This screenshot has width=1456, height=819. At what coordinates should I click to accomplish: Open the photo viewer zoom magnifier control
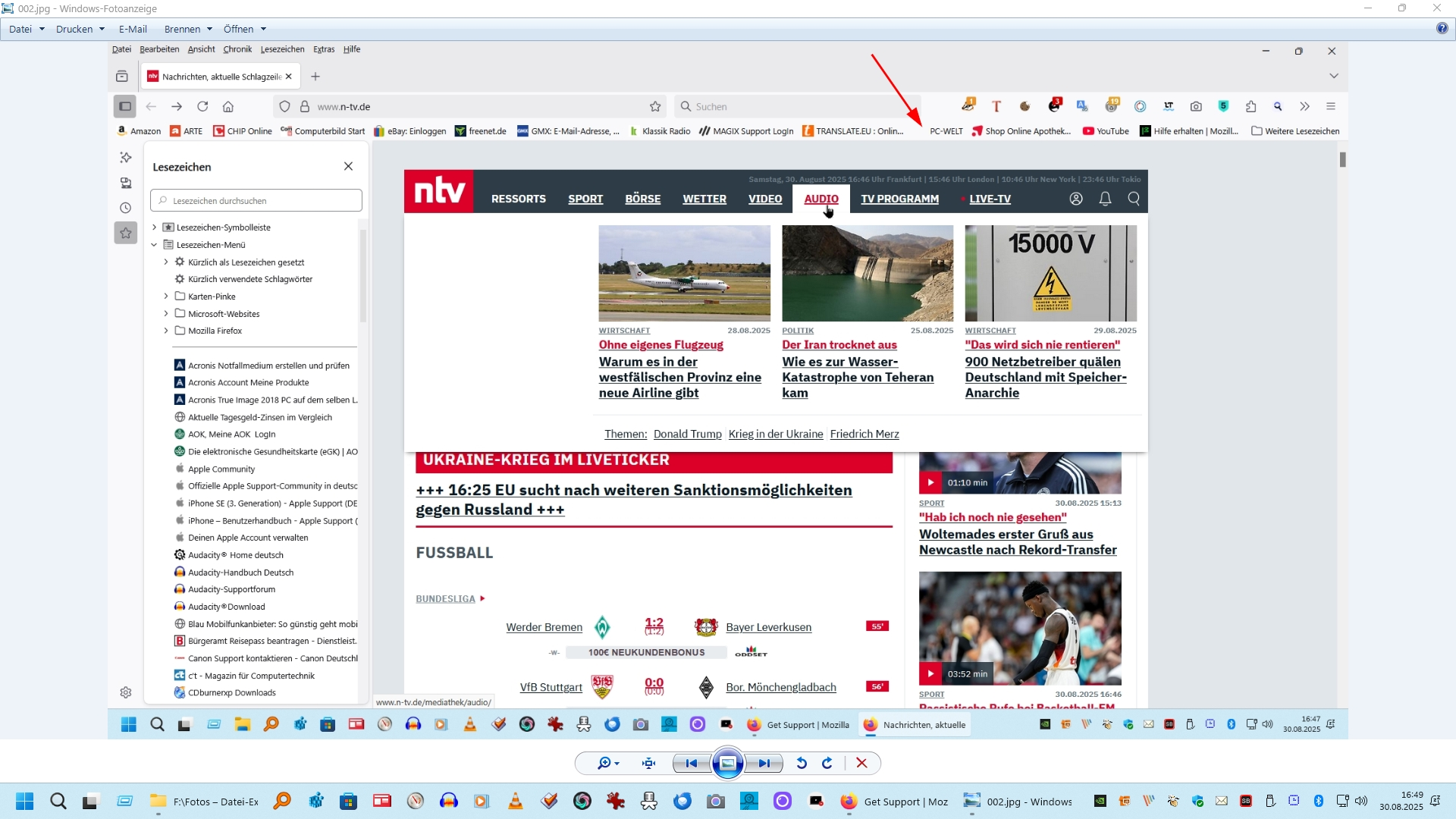click(x=607, y=763)
